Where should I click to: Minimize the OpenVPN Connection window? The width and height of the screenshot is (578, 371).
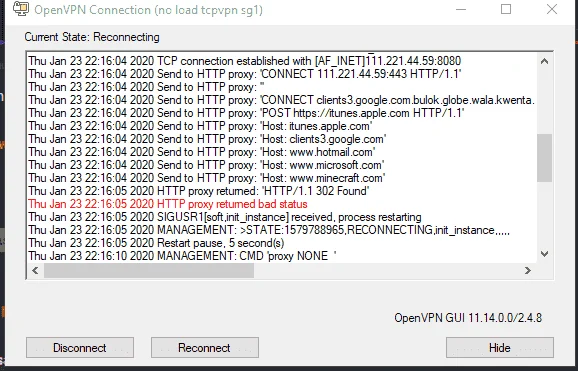[461, 9]
